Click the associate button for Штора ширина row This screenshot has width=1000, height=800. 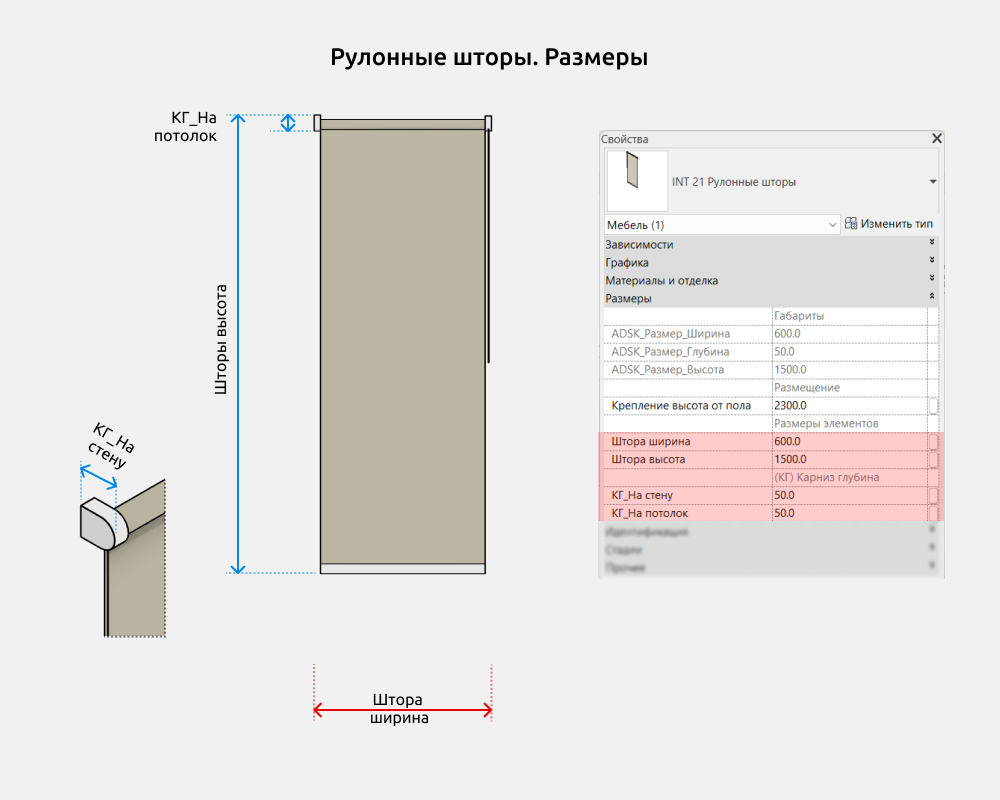(933, 441)
